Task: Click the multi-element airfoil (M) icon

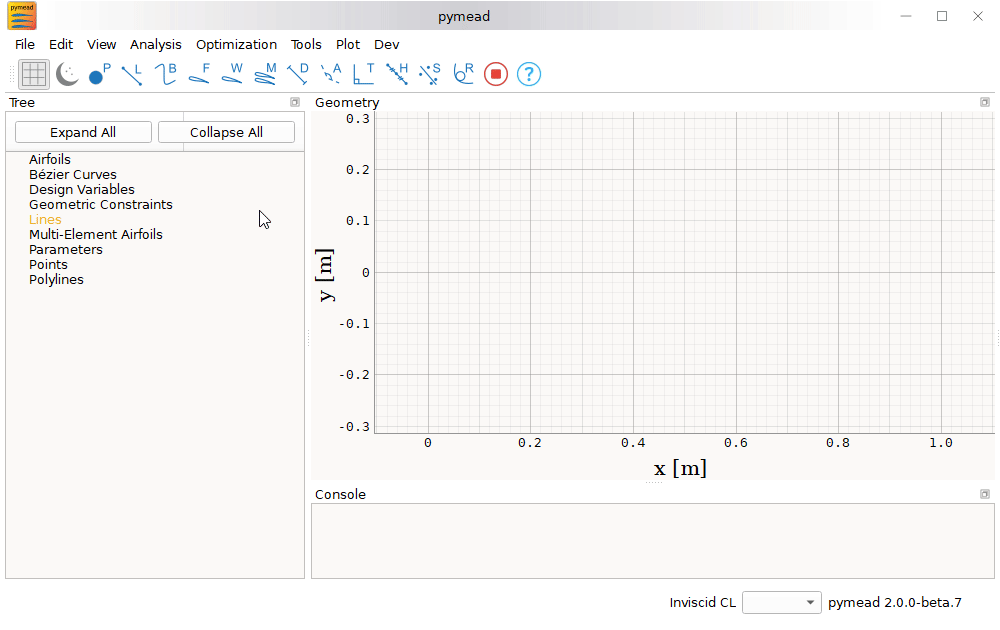Action: point(265,74)
